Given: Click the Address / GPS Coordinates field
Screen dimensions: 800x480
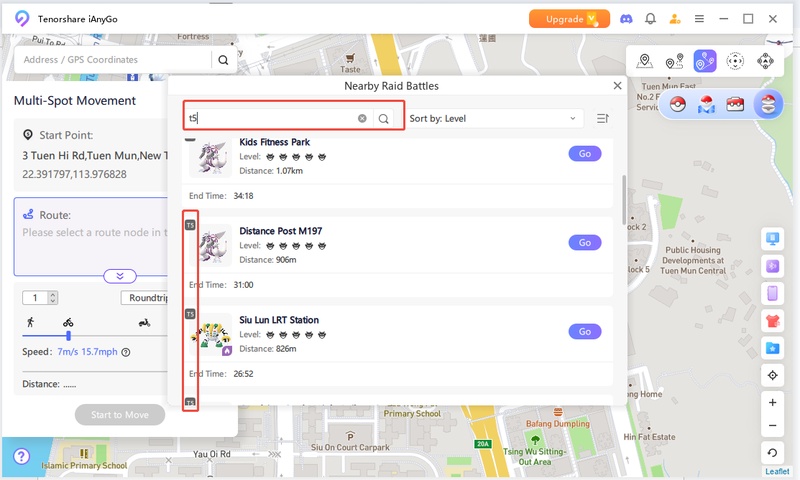Looking at the screenshot, I should (x=112, y=60).
